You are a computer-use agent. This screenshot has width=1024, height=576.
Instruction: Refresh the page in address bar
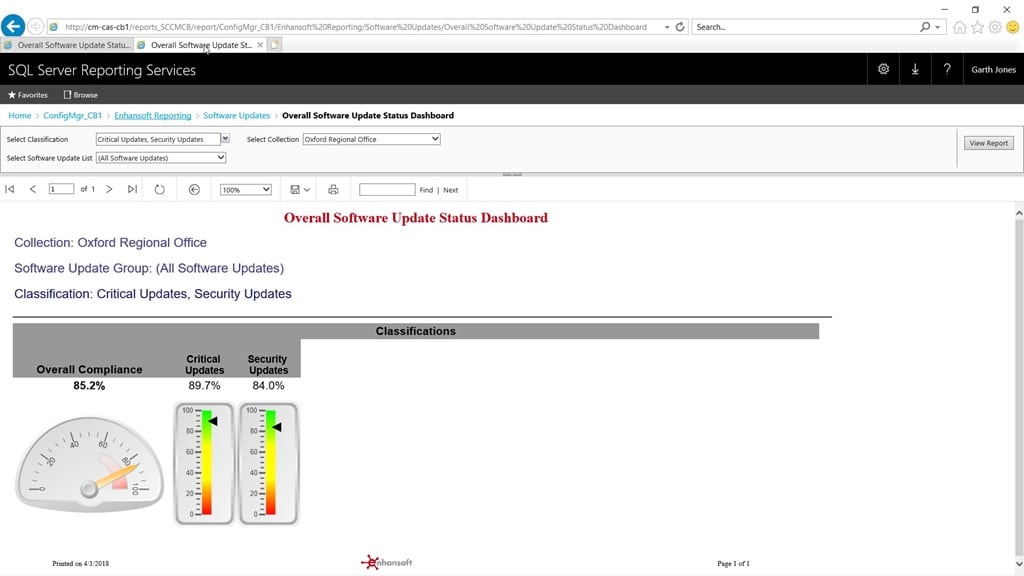680,27
